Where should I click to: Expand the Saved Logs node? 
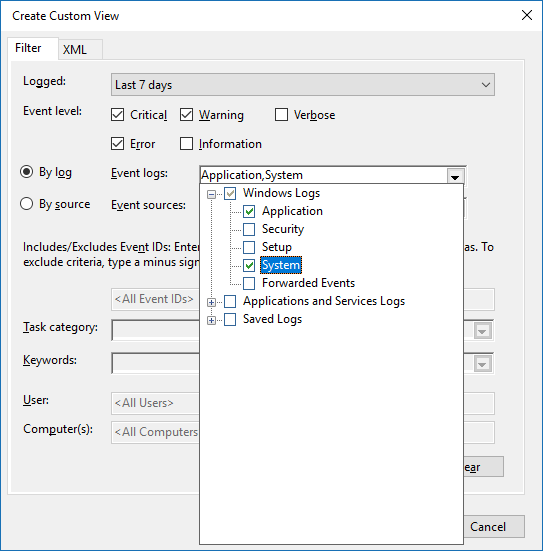point(211,320)
